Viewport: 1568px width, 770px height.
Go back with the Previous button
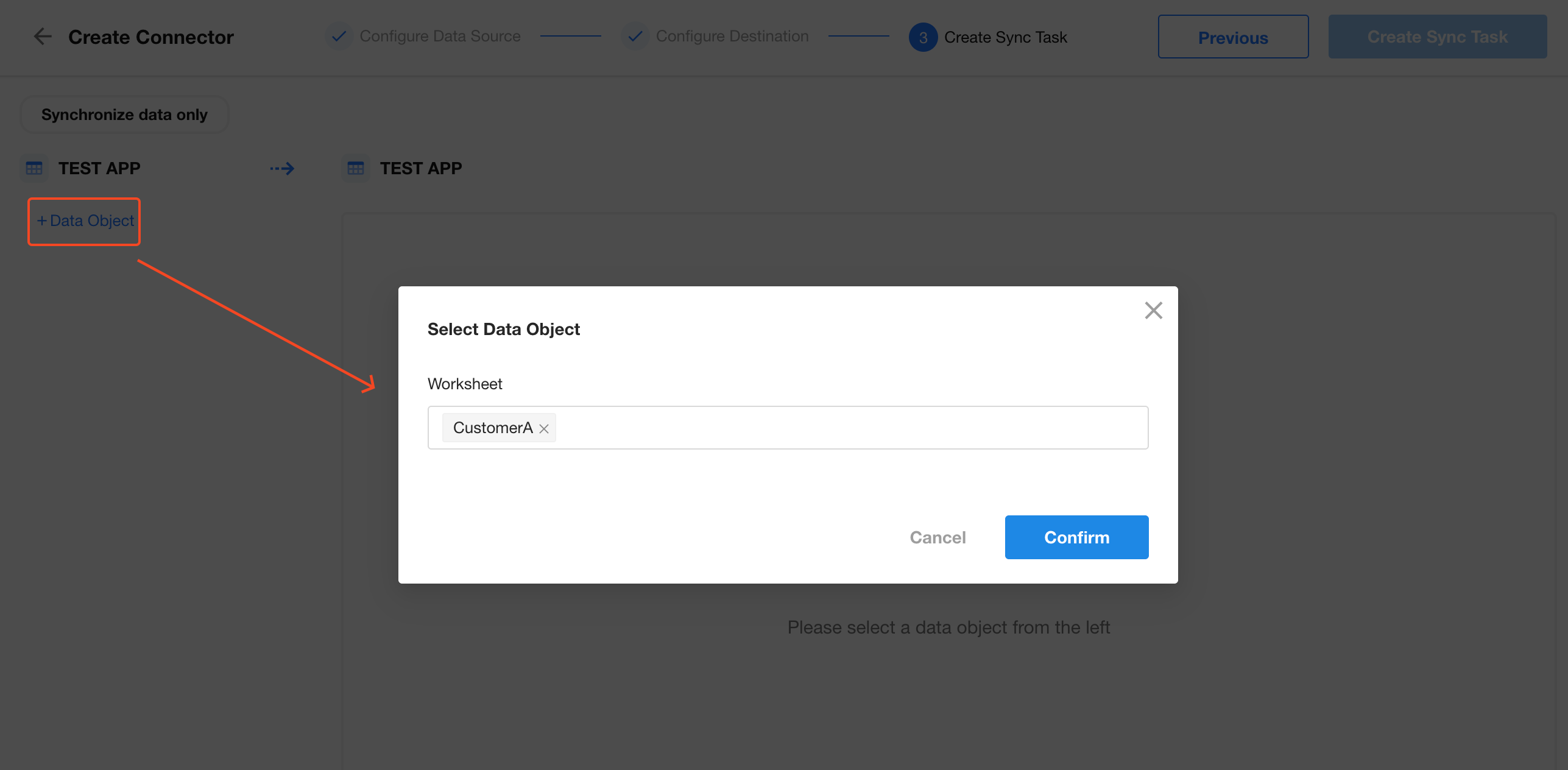pyautogui.click(x=1233, y=37)
